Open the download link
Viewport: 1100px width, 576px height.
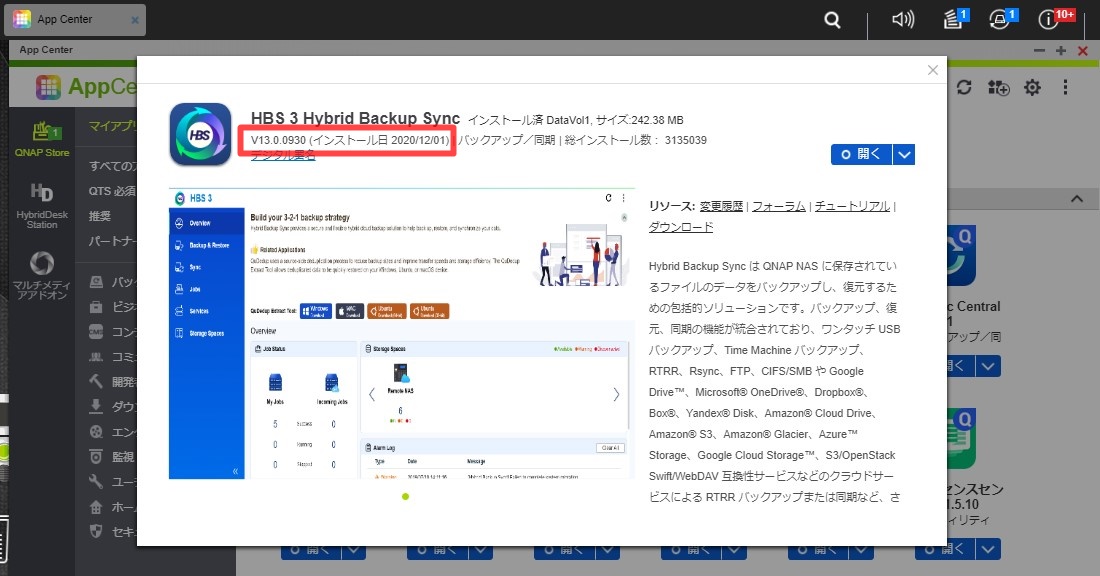tap(681, 227)
